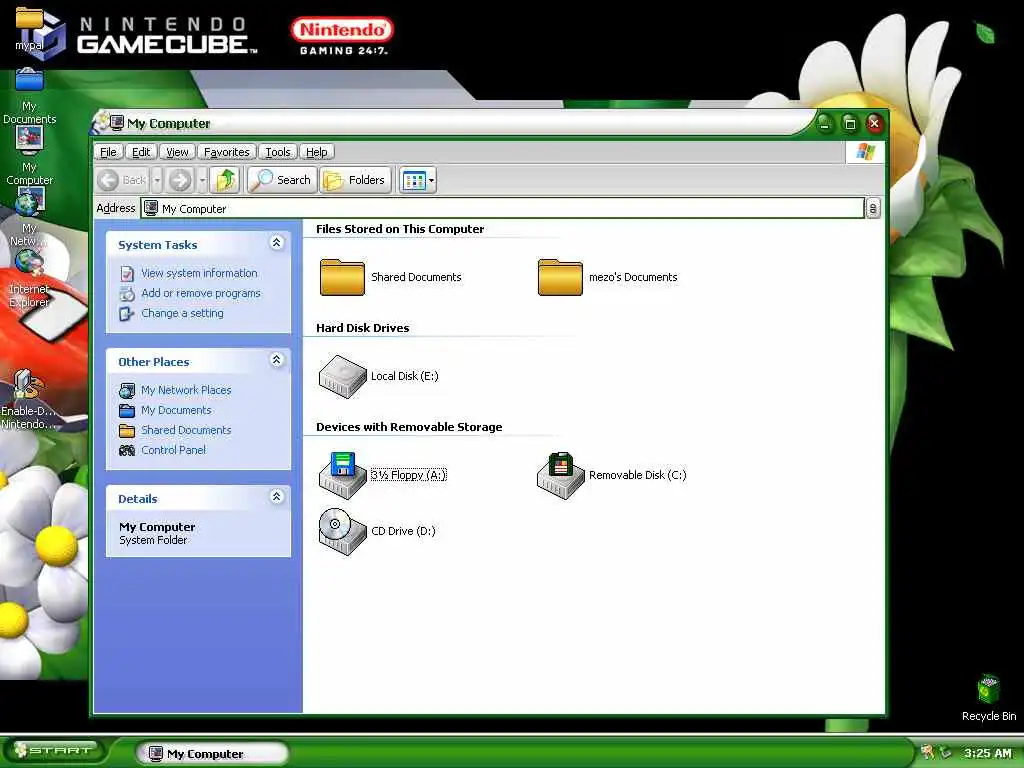Click Files Stored on This Computer heading

tap(400, 229)
